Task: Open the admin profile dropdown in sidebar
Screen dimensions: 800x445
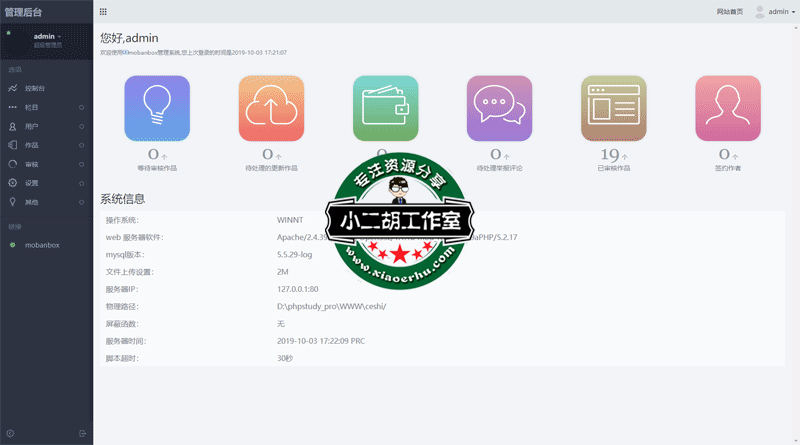Action: [x=47, y=37]
